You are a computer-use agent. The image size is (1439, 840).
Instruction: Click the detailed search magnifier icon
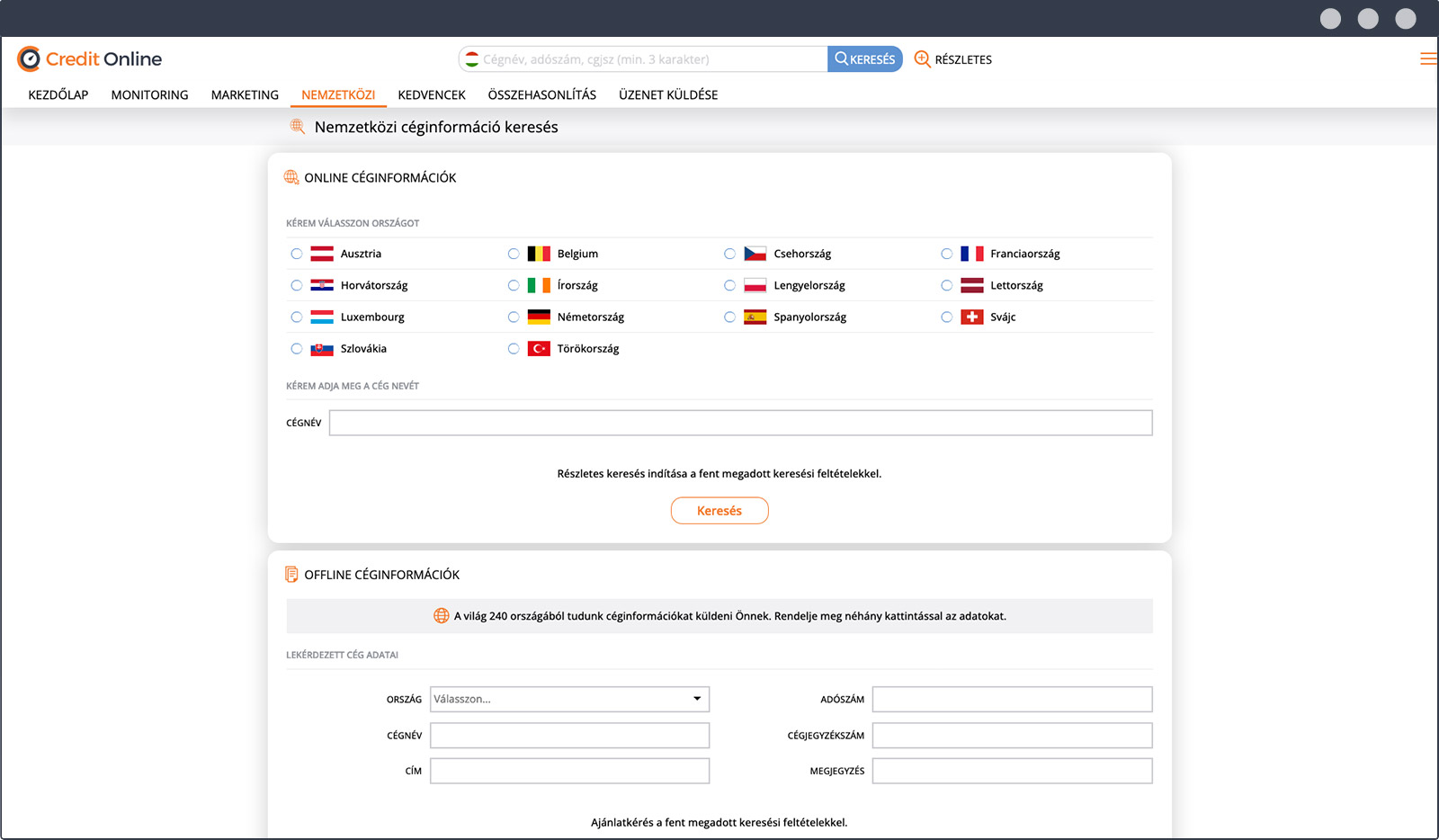coord(922,59)
